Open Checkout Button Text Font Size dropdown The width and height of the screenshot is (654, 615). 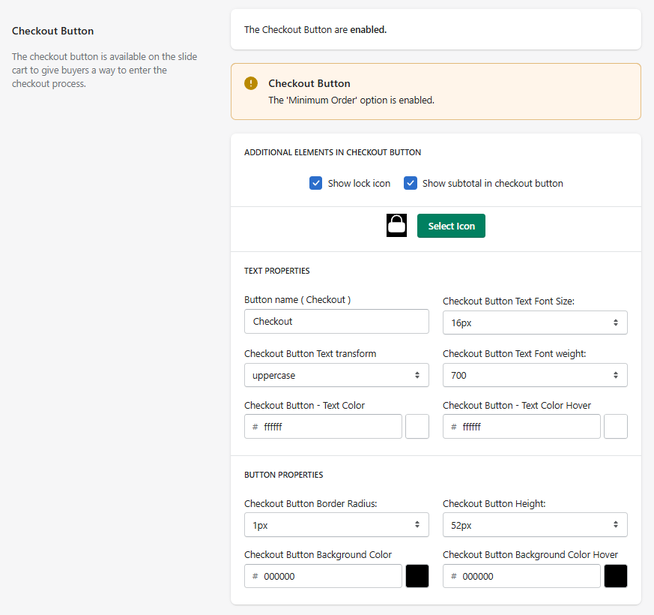coord(535,322)
